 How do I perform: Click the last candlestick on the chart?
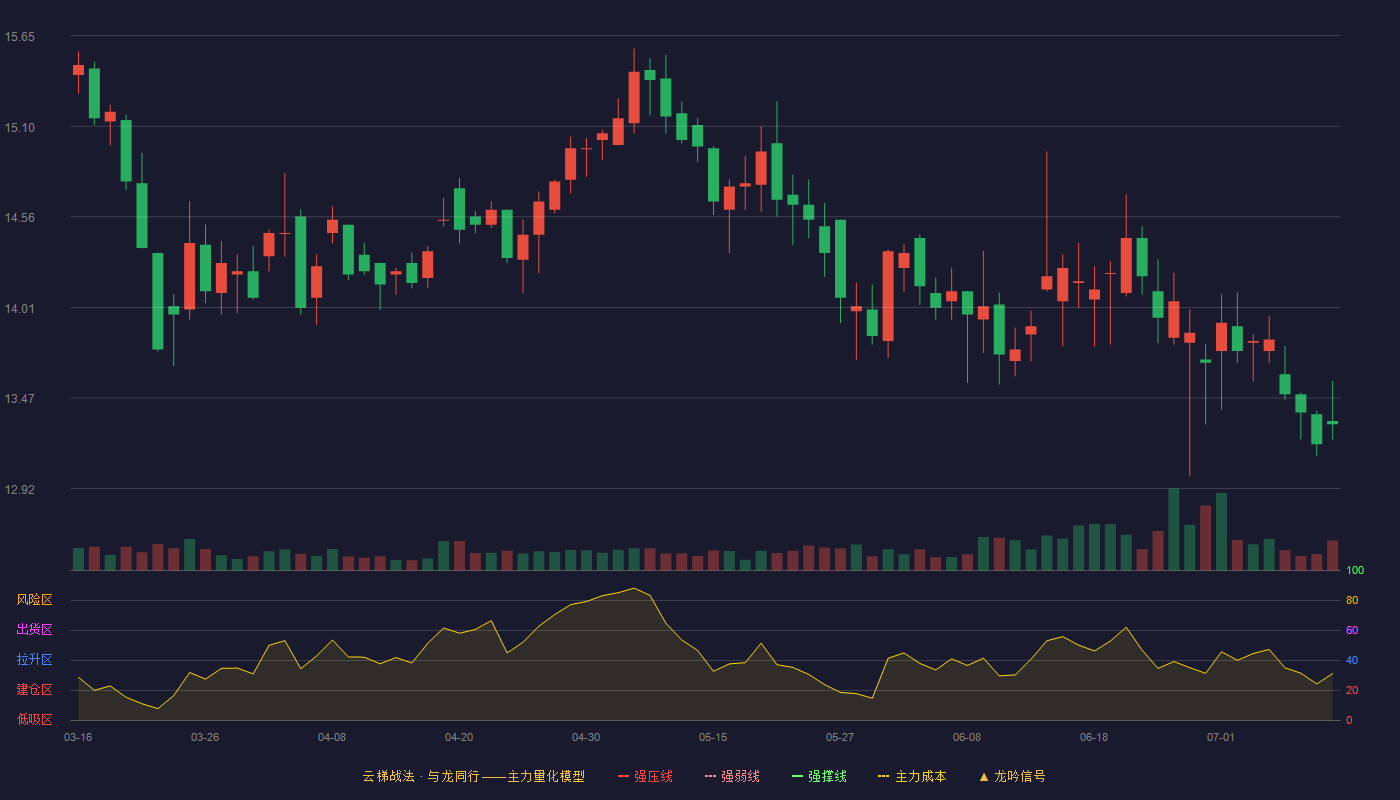click(1332, 422)
